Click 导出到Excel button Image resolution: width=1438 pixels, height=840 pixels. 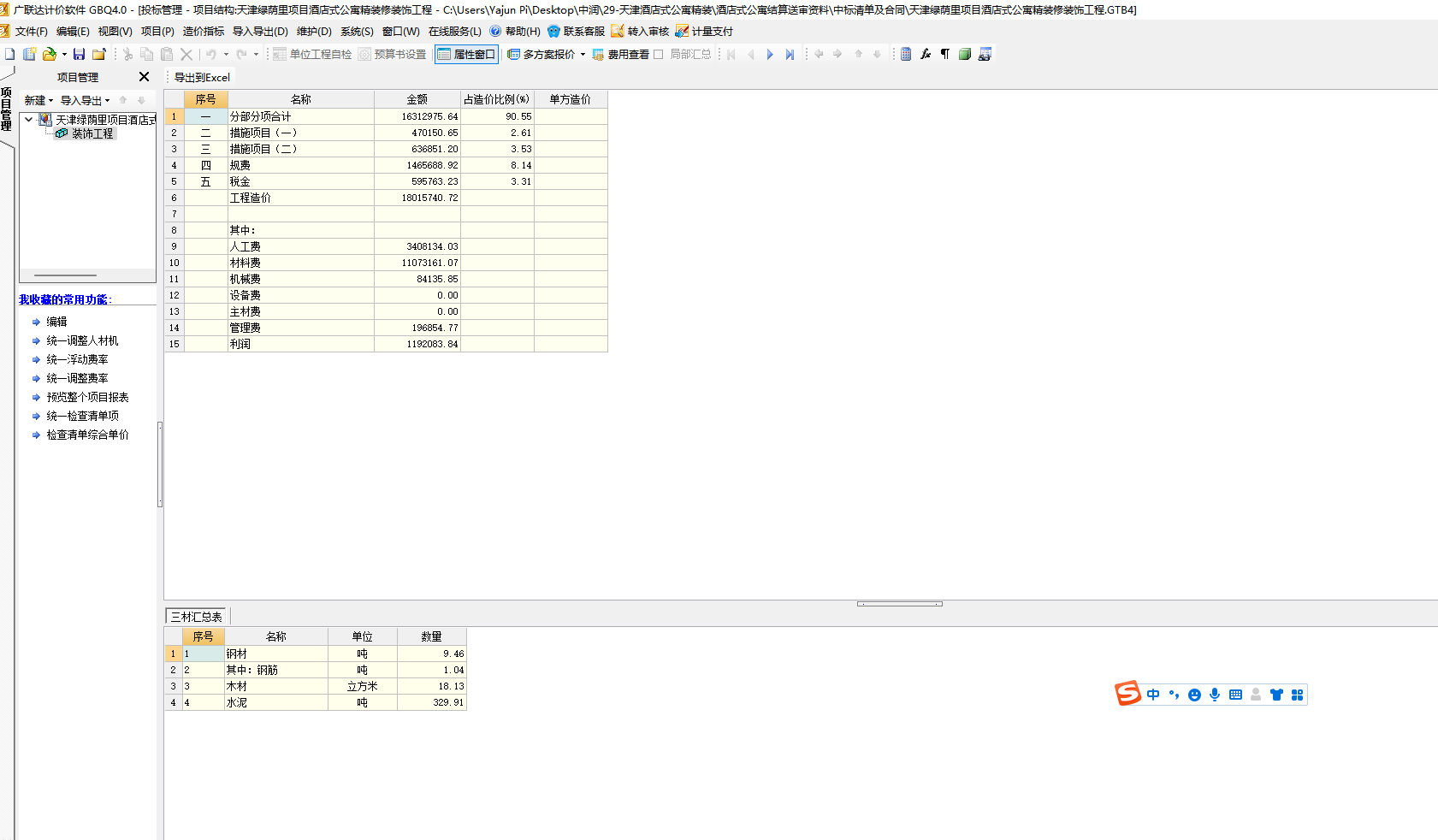coord(202,77)
